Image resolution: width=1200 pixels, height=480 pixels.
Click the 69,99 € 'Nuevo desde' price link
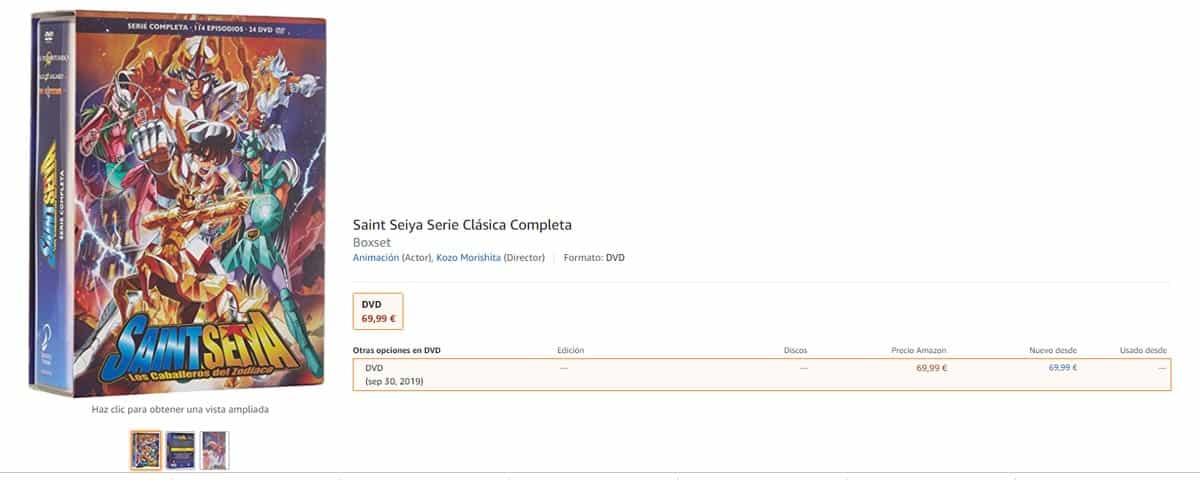1062,368
